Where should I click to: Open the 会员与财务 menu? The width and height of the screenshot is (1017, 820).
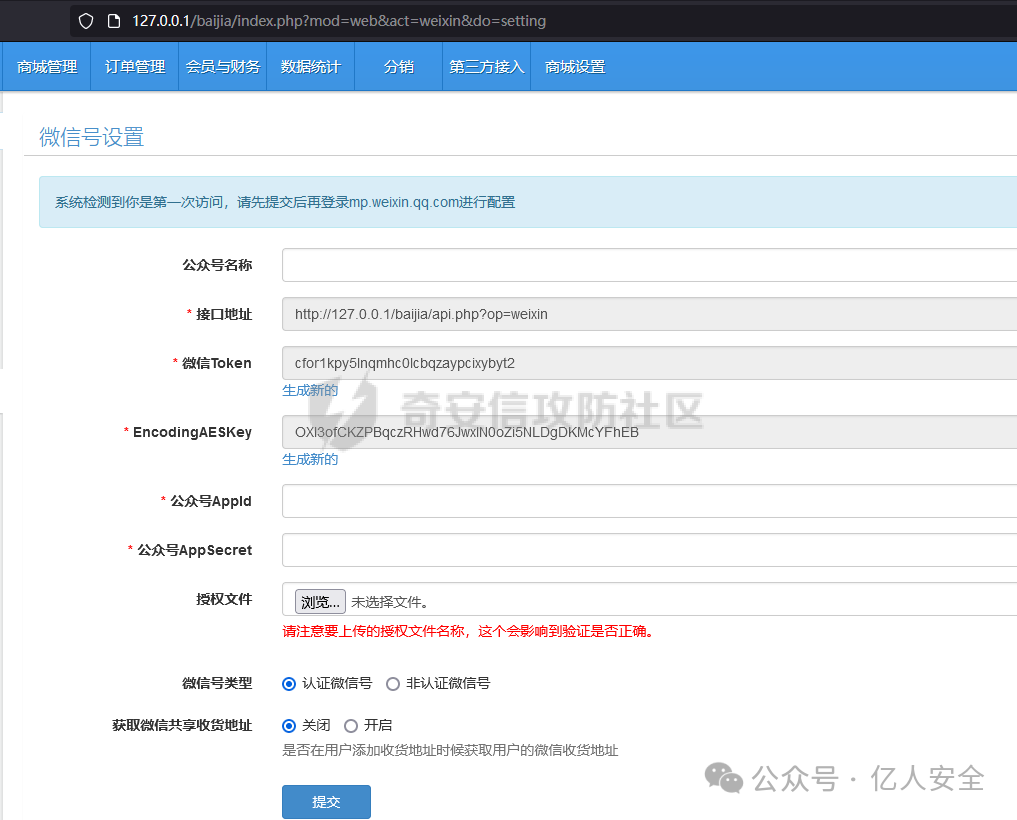(222, 67)
